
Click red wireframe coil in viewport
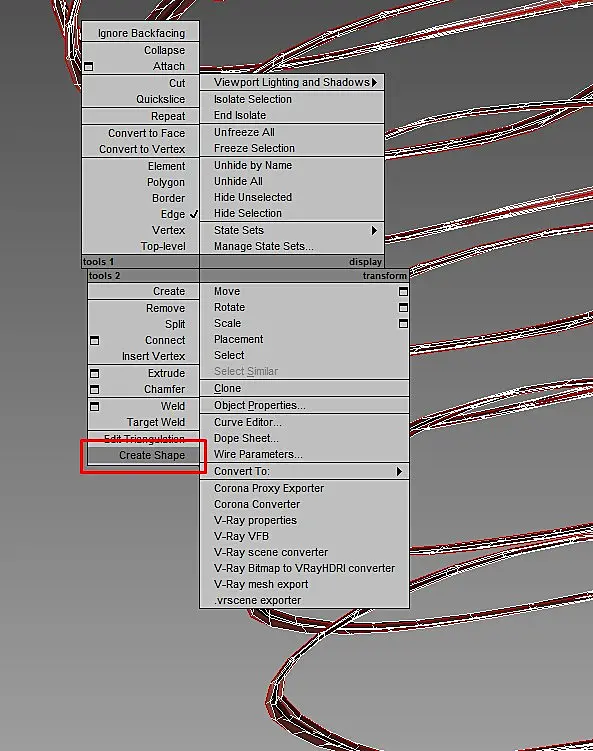point(479,544)
